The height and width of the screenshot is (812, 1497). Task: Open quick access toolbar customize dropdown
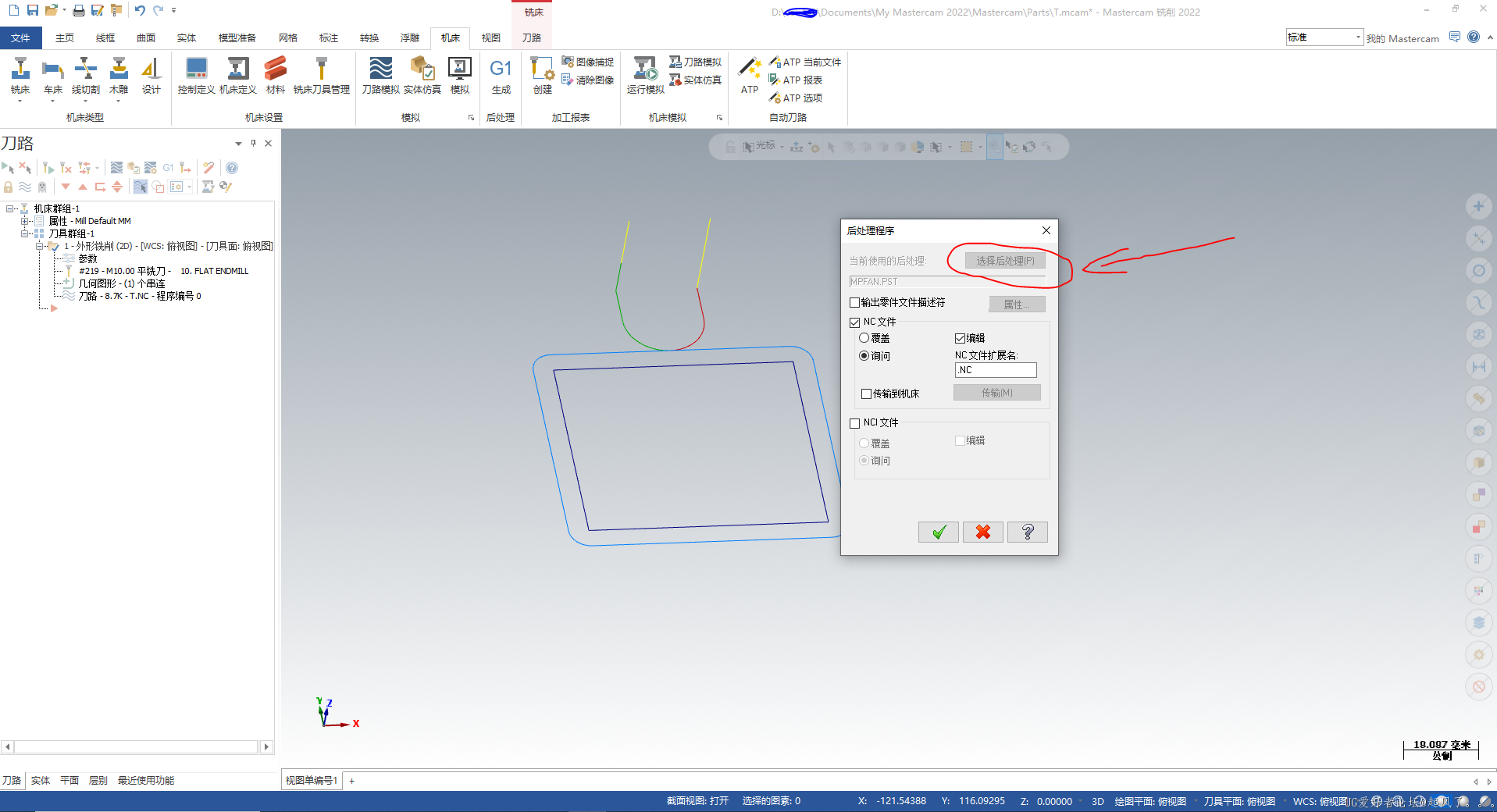pyautogui.click(x=173, y=10)
